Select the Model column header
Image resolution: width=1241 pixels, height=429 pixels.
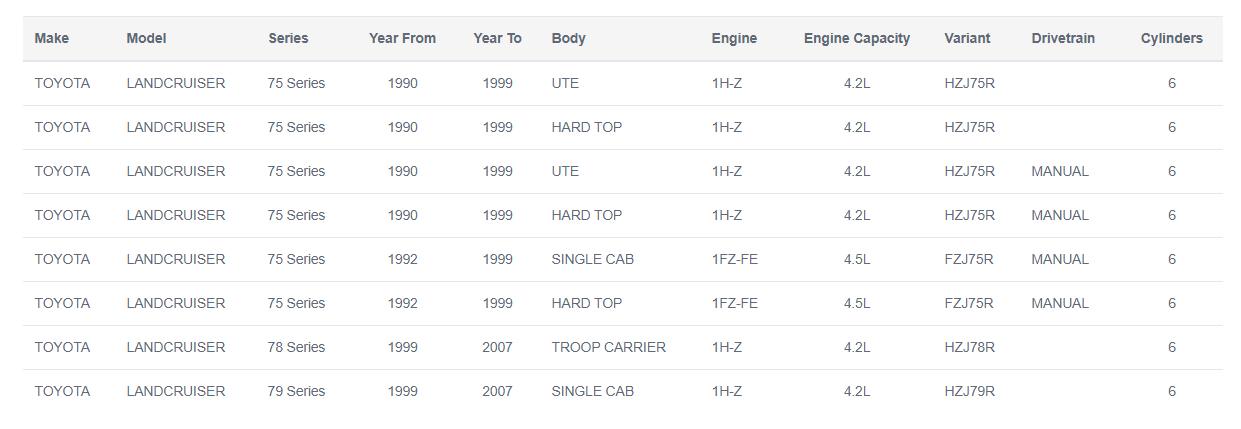146,39
